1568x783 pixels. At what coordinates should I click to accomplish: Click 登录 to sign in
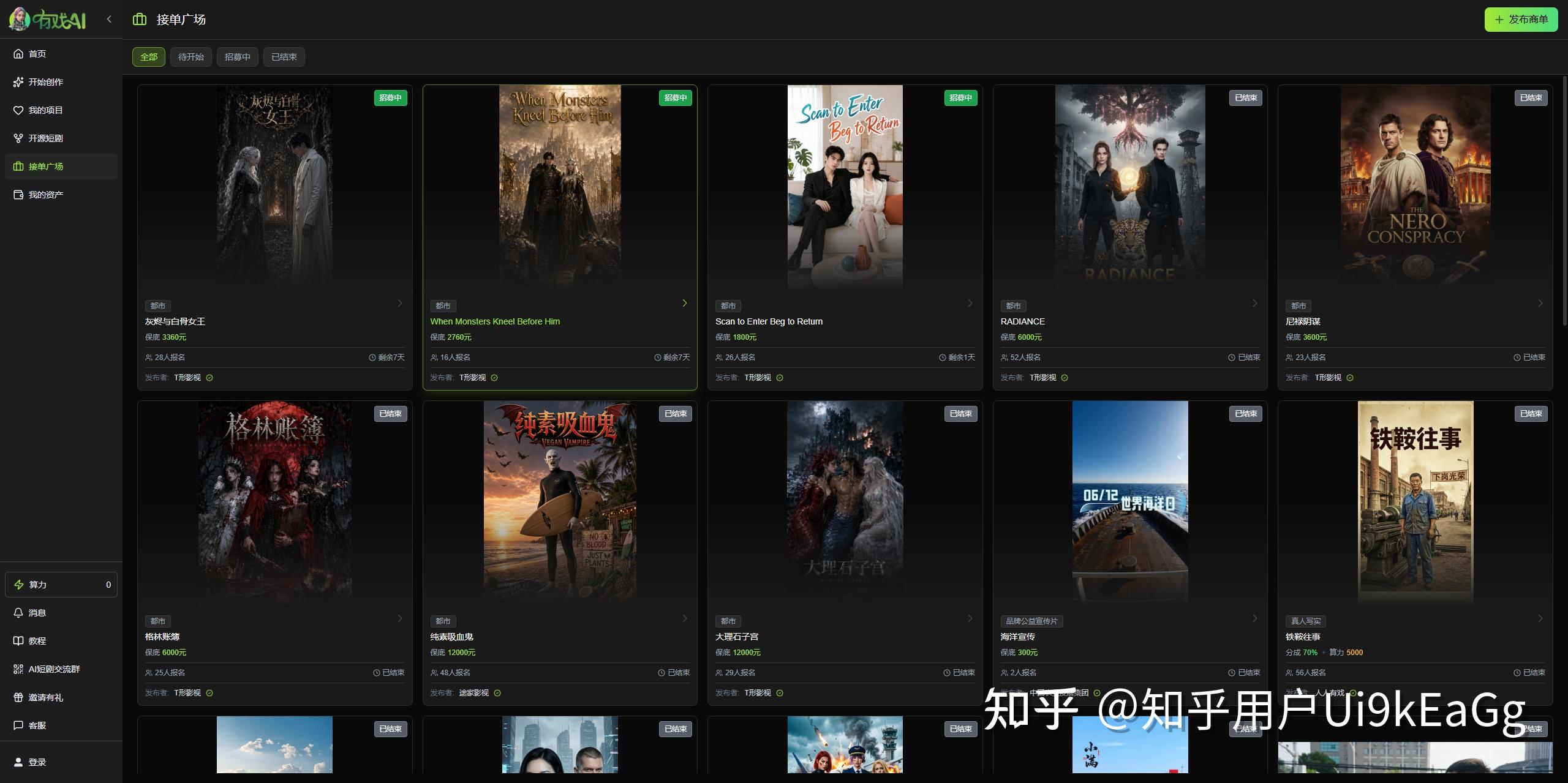click(61, 762)
